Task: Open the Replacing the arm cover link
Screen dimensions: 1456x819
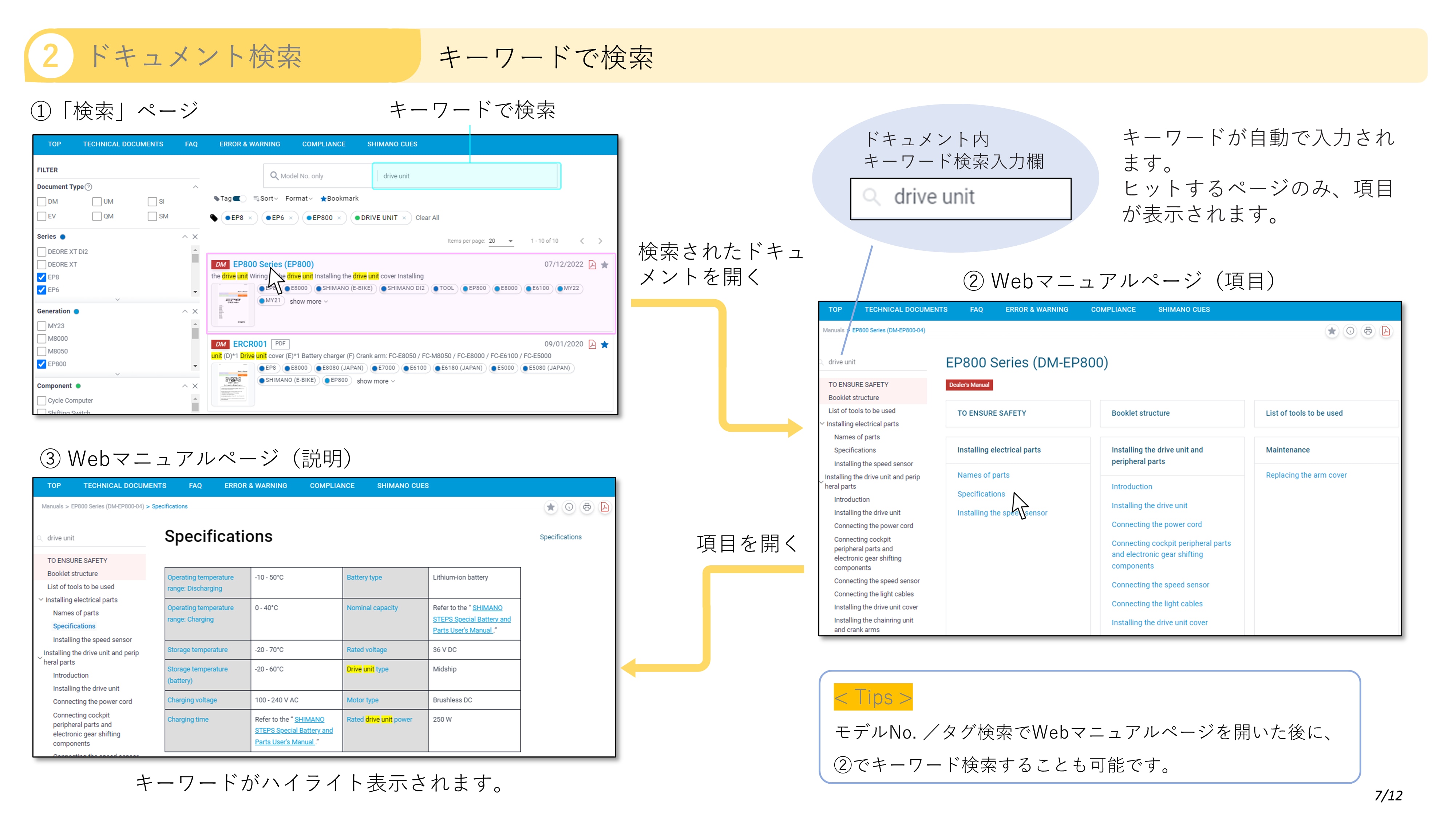Action: [1306, 475]
